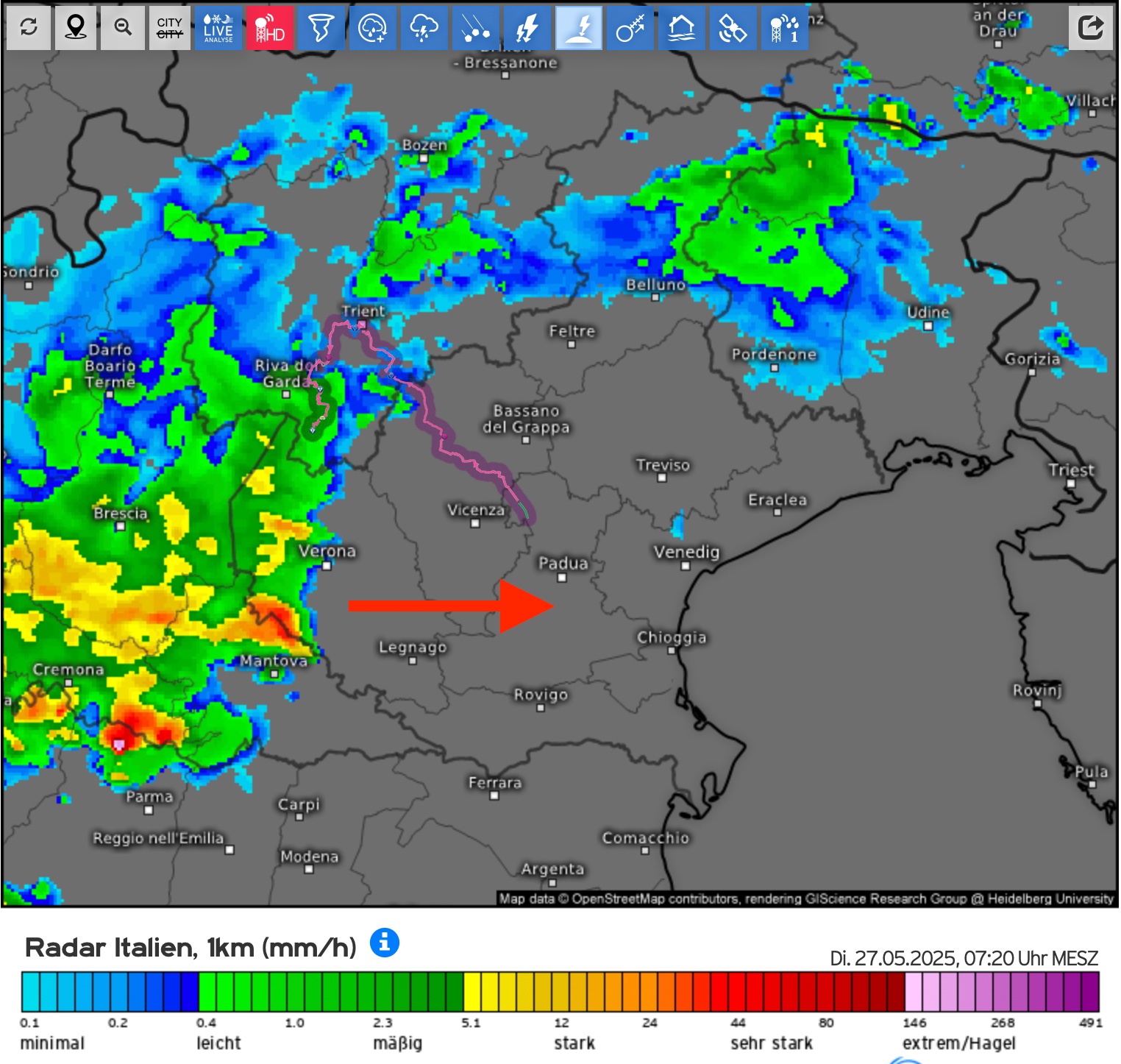1121x1064 pixels.
Task: Open the blue info icon beside the radar title
Action: (384, 943)
